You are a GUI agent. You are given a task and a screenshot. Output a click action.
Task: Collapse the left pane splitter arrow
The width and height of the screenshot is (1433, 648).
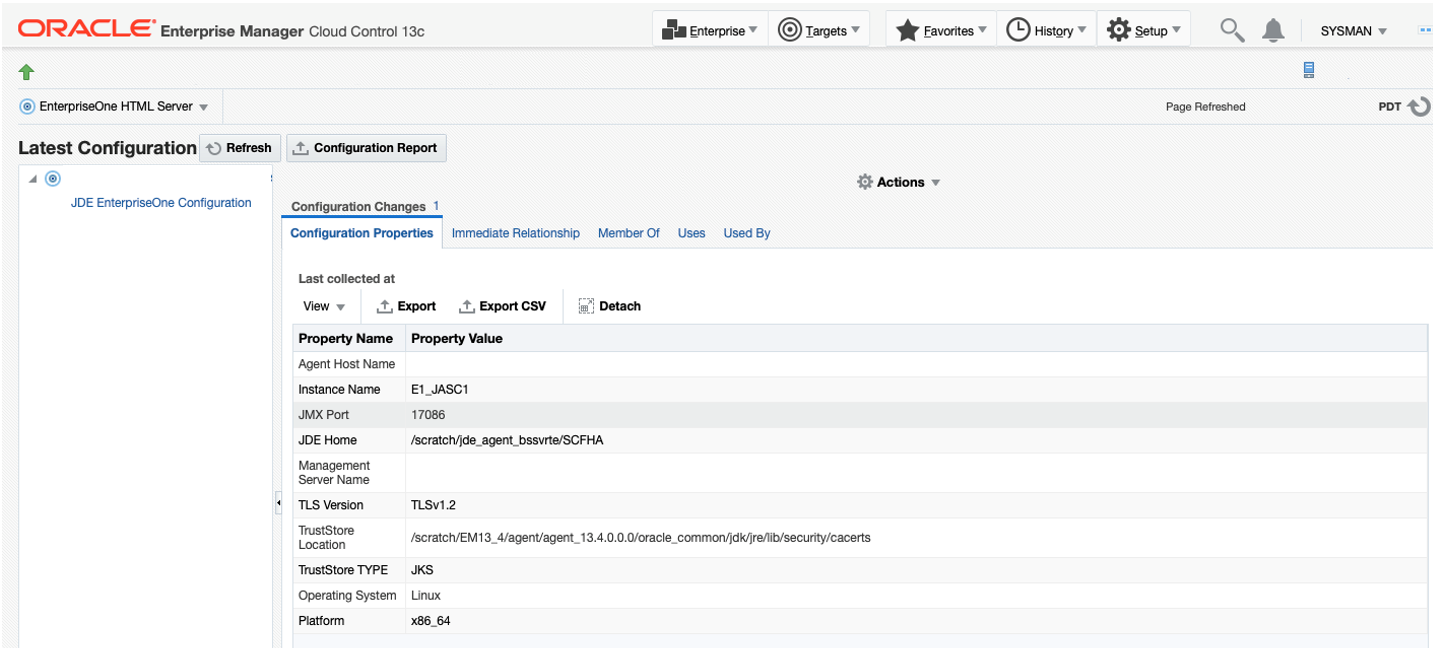pyautogui.click(x=278, y=504)
